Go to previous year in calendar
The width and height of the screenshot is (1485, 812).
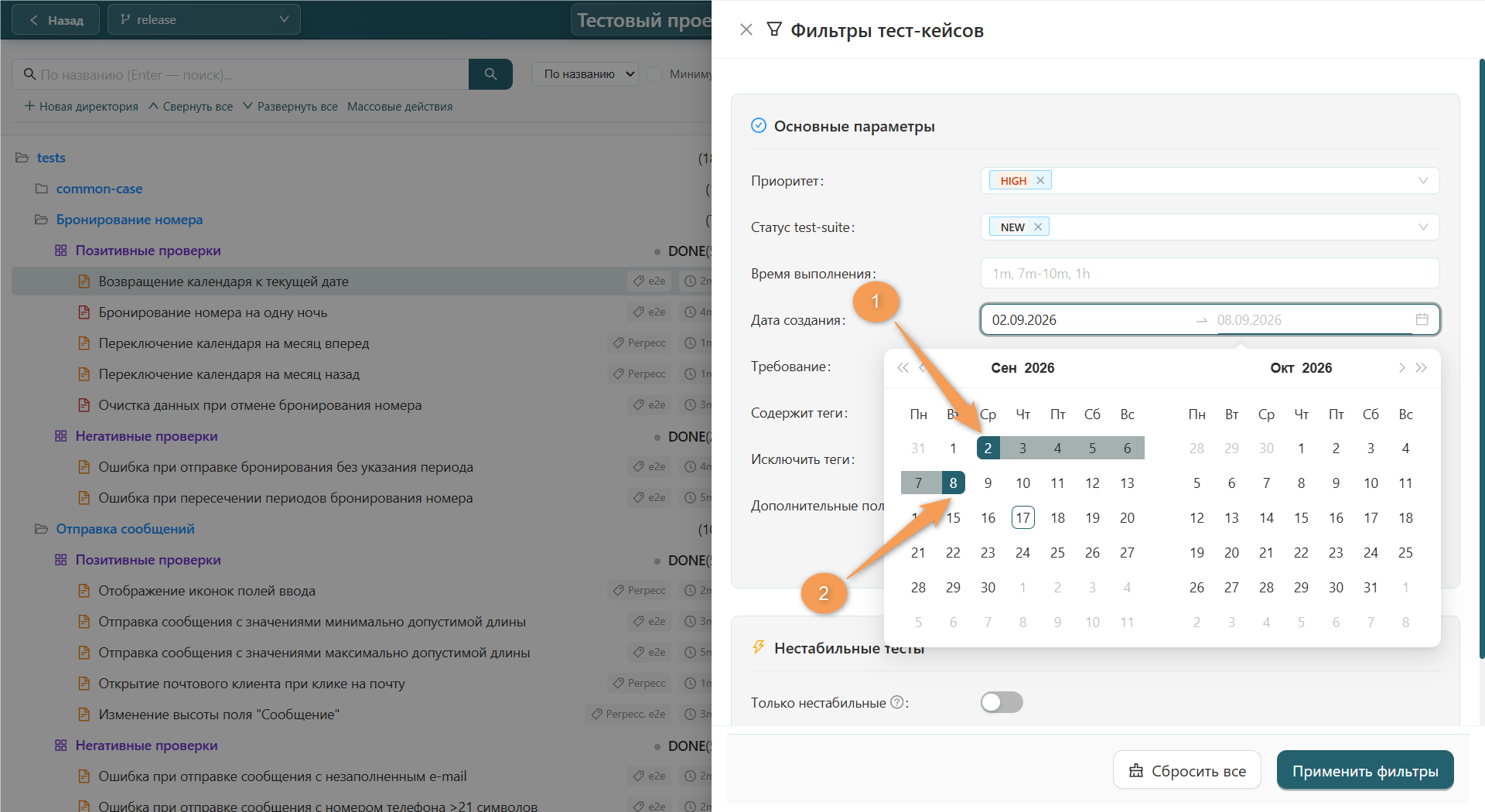[902, 368]
